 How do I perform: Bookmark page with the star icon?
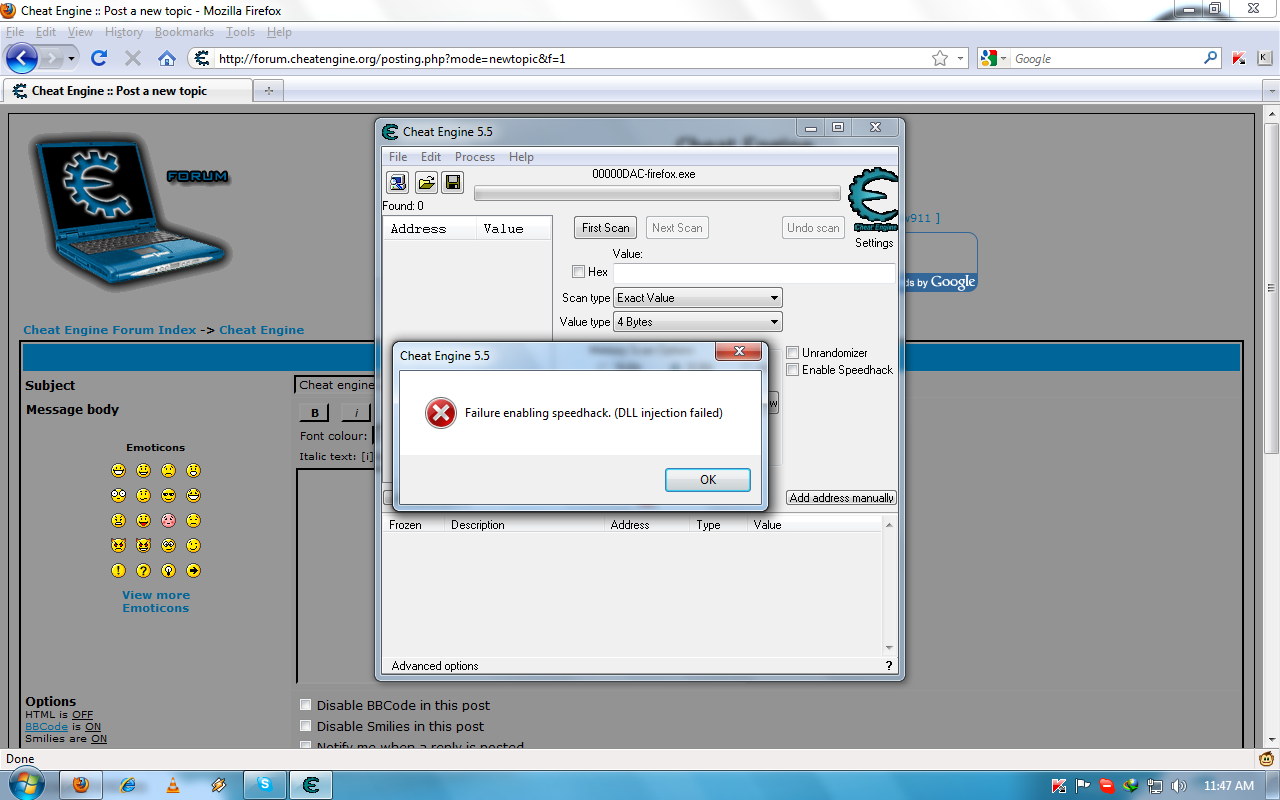pos(940,58)
